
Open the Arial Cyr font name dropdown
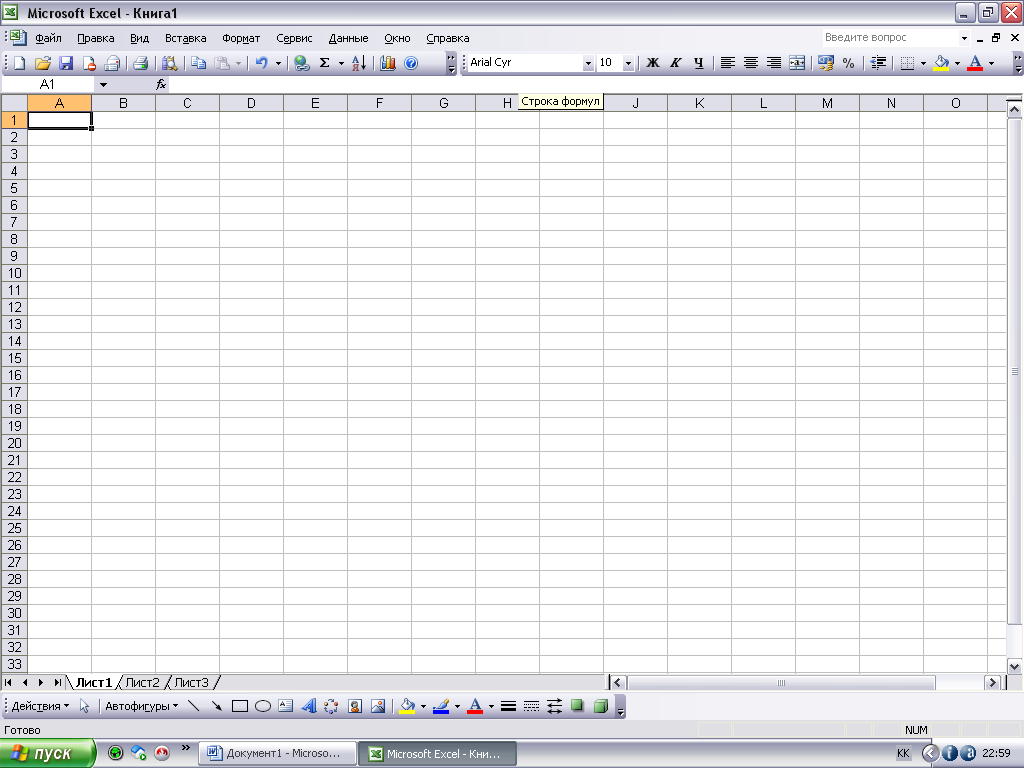pyautogui.click(x=588, y=63)
